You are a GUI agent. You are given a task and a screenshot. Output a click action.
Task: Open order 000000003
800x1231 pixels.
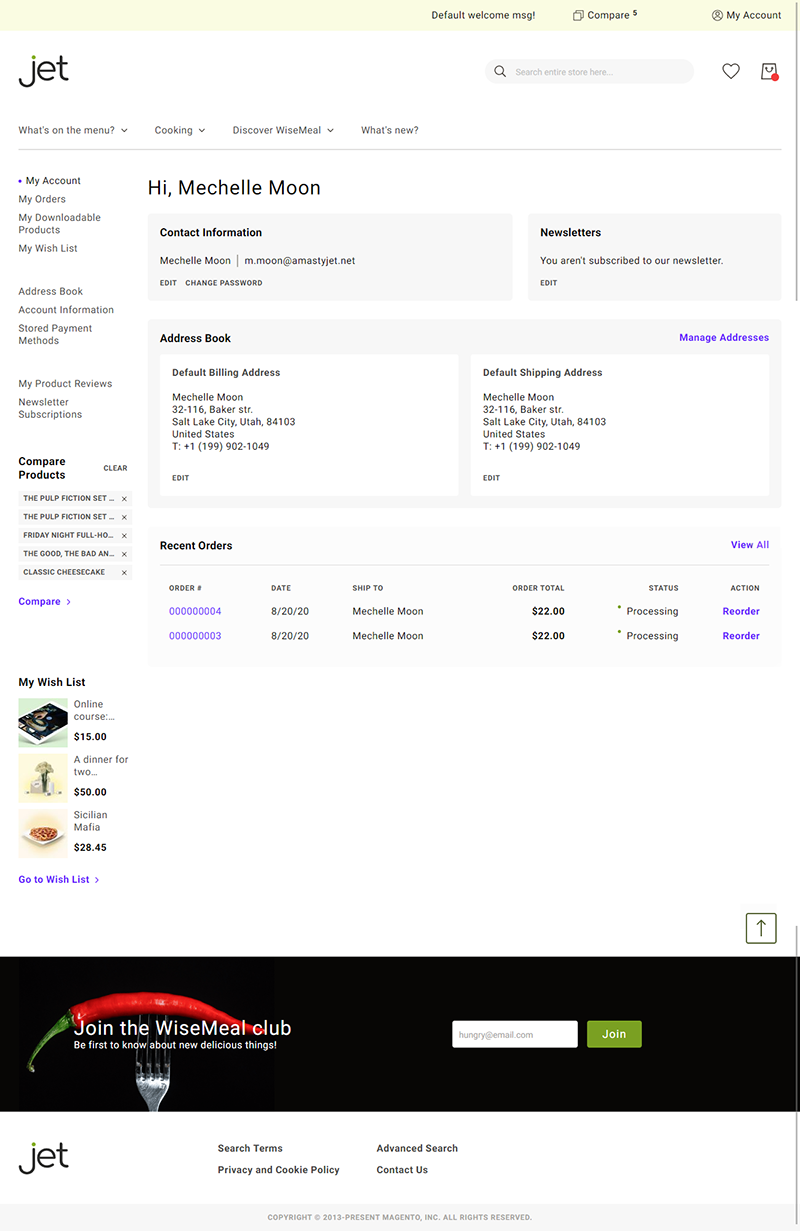point(195,636)
